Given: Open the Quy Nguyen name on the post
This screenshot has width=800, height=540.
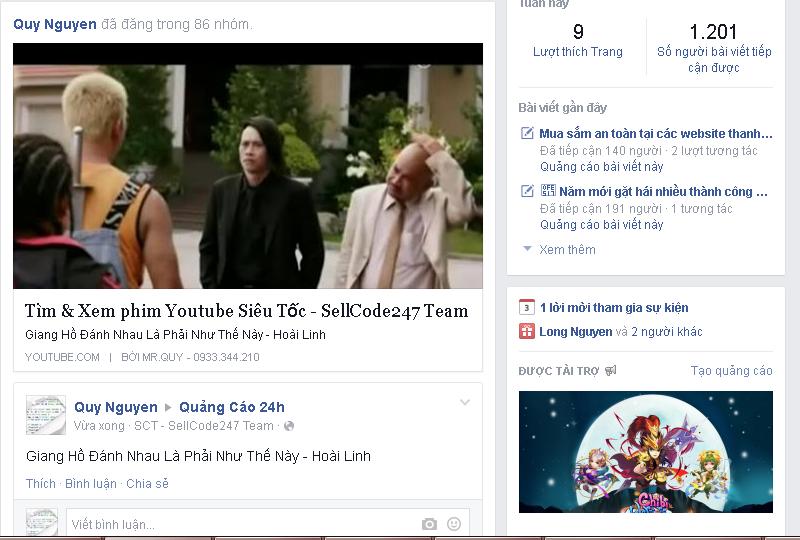Looking at the screenshot, I should point(116,407).
